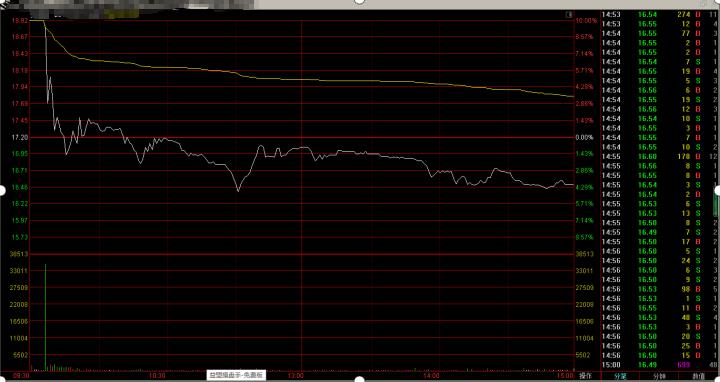
Task: Switch to the 分笔 tab
Action: point(620,376)
